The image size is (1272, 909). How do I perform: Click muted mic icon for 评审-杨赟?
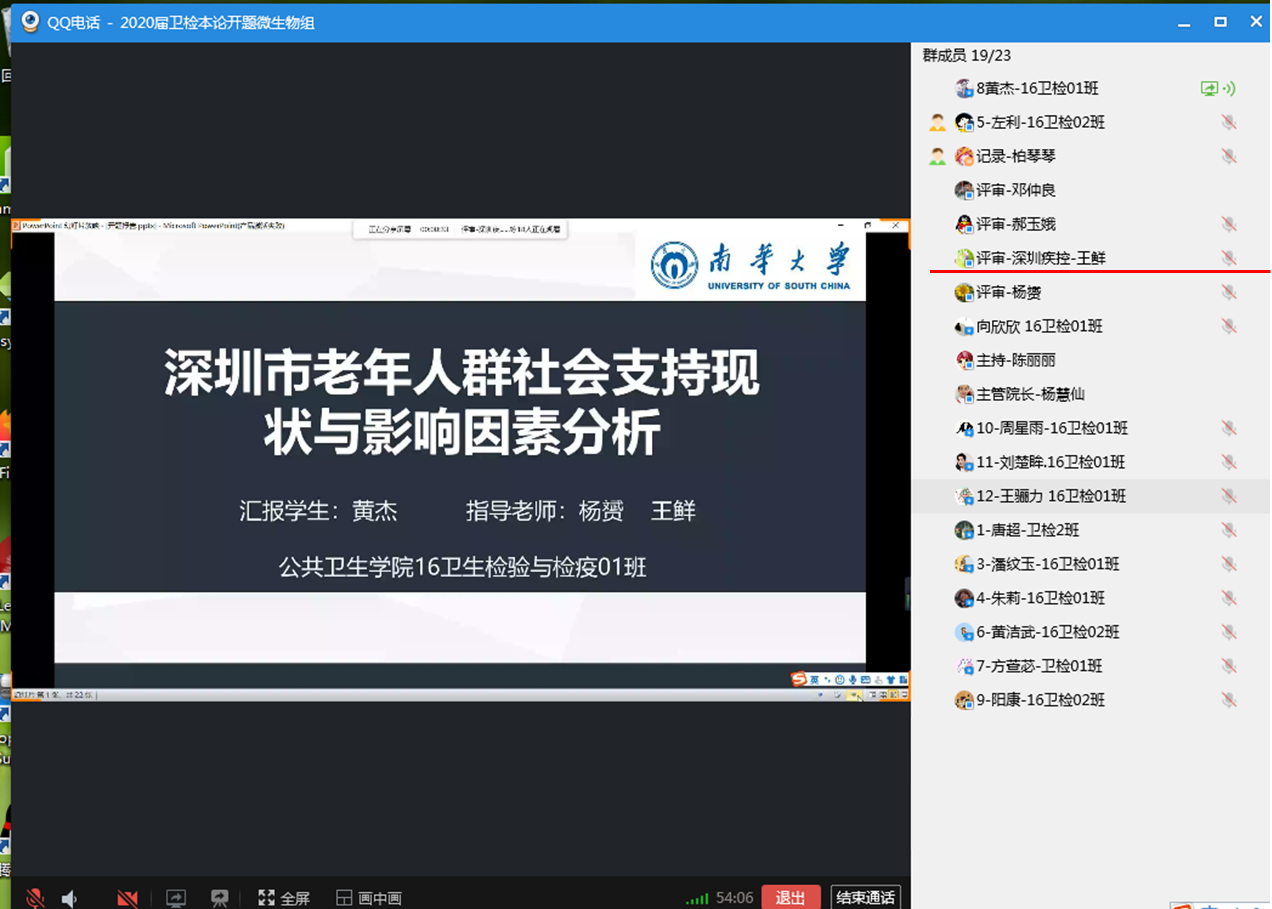coord(1229,292)
